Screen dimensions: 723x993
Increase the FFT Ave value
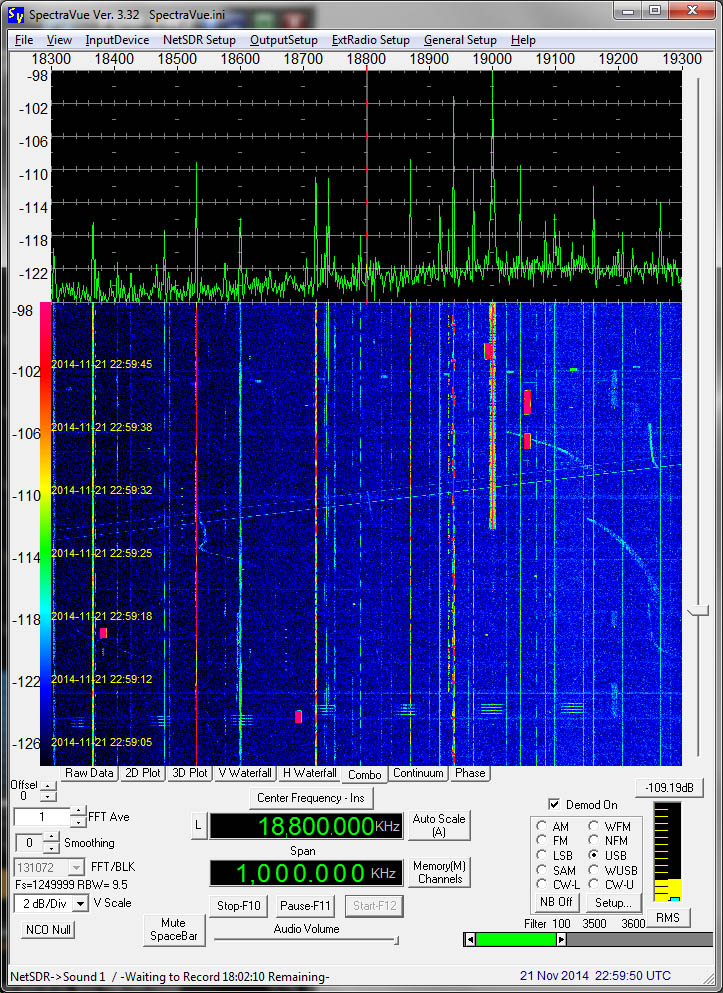[x=77, y=811]
